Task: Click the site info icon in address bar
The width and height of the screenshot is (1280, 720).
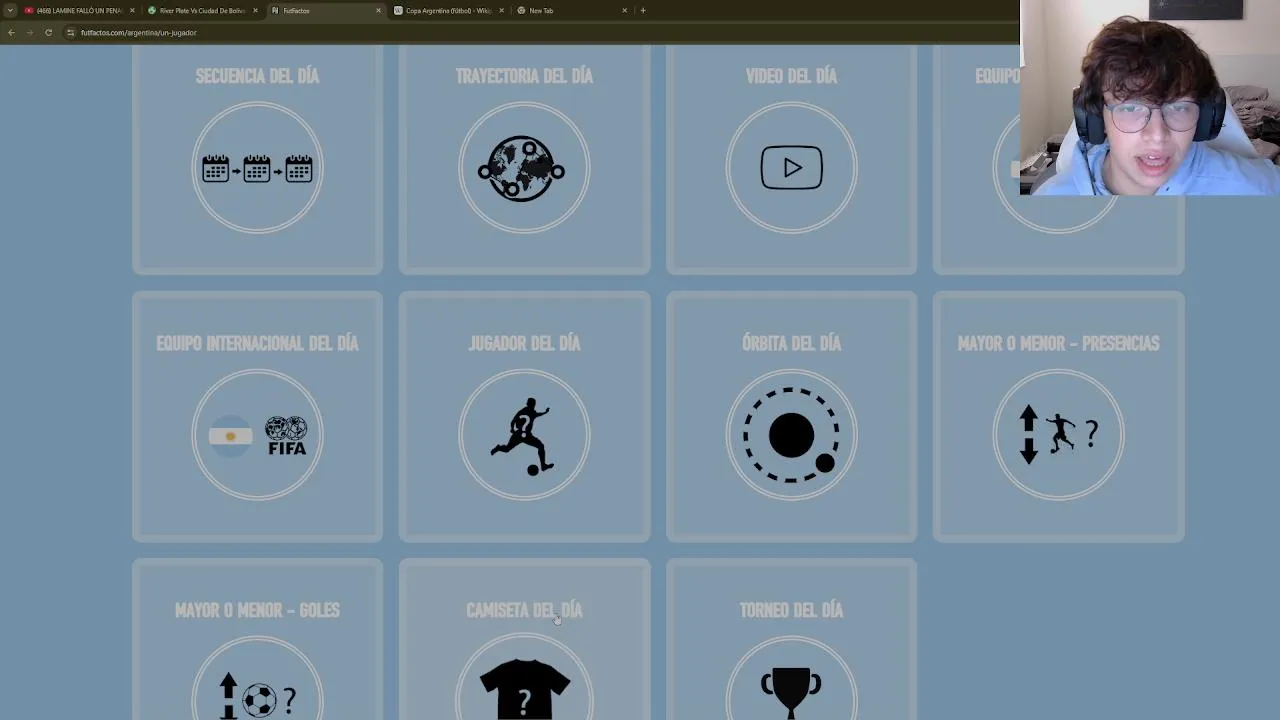Action: (70, 32)
